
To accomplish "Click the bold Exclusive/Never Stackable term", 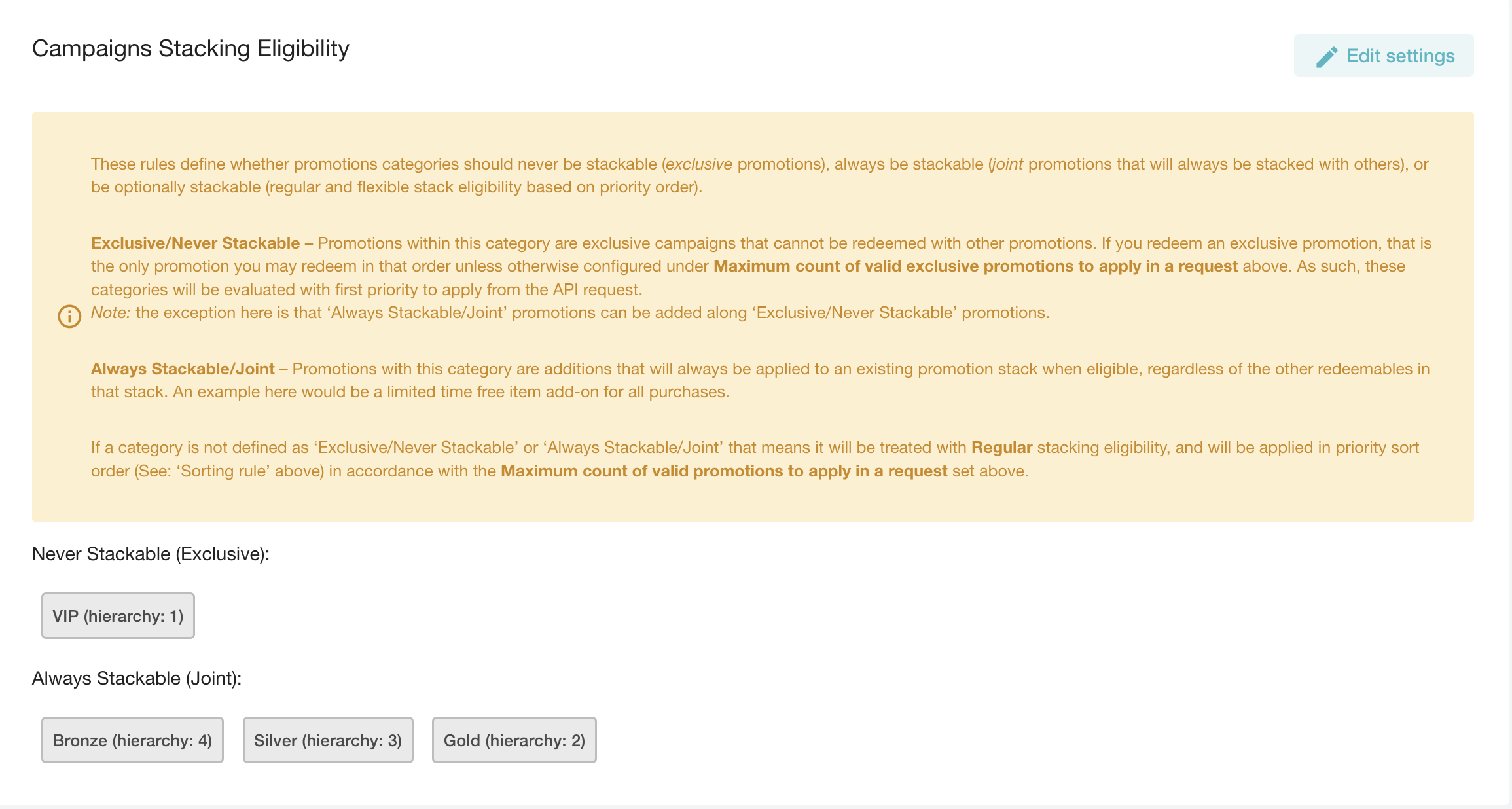I will coord(195,243).
